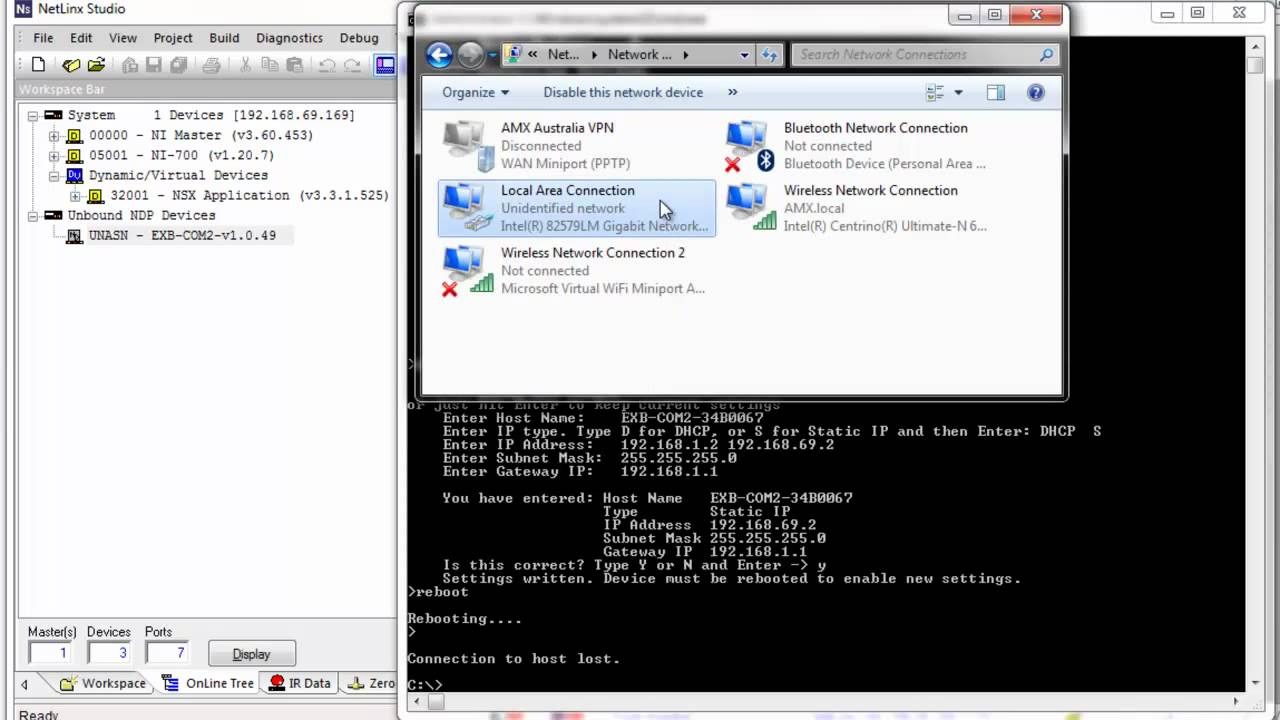Click the Save icon in the toolbar
This screenshot has height=720, width=1280.
pos(152,64)
